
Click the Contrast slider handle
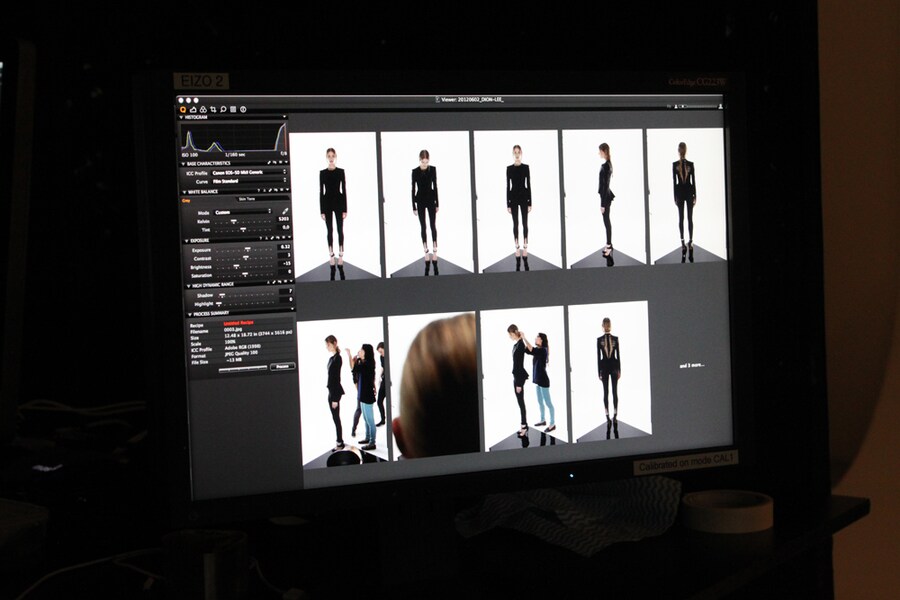click(x=246, y=258)
